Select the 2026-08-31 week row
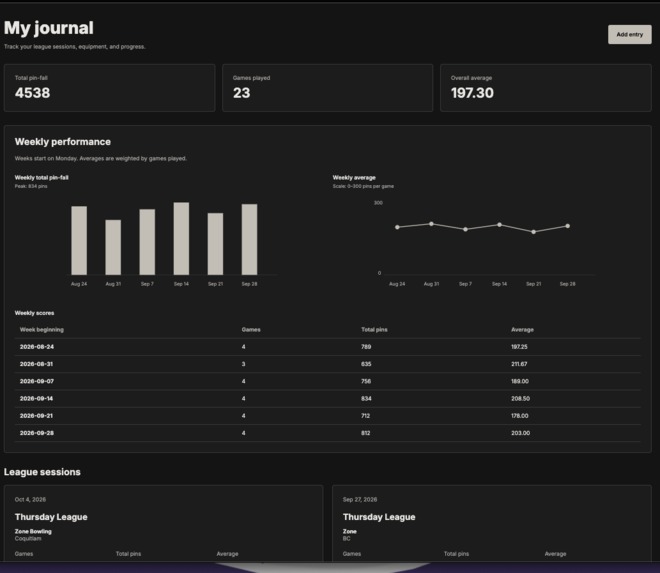Viewport: 660px width, 573px height. point(327,364)
